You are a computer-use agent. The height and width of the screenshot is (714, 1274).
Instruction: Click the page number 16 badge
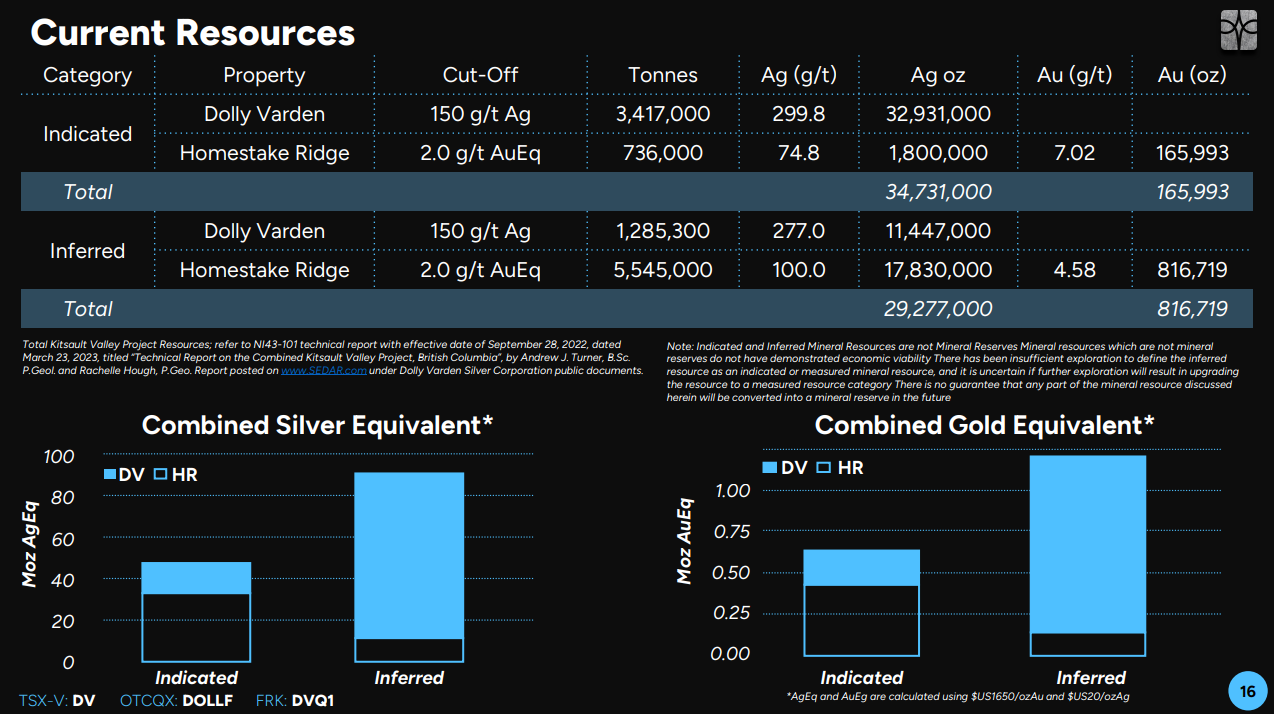[x=1247, y=692]
